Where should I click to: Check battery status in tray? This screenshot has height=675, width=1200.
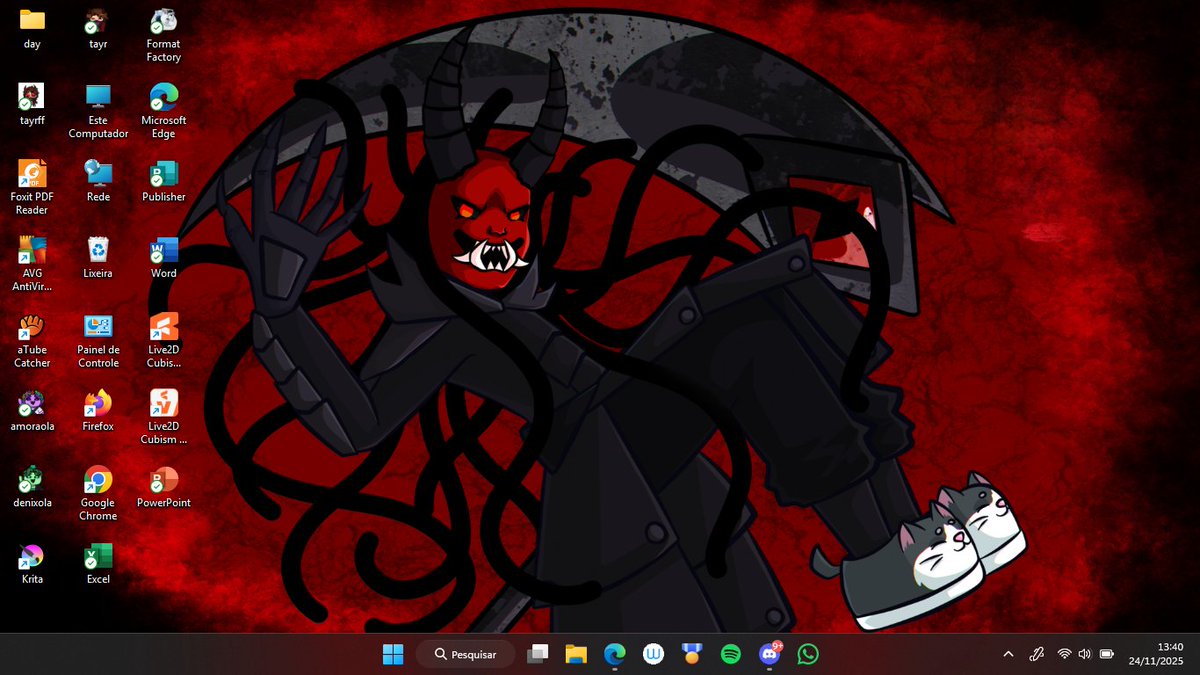tap(1107, 654)
